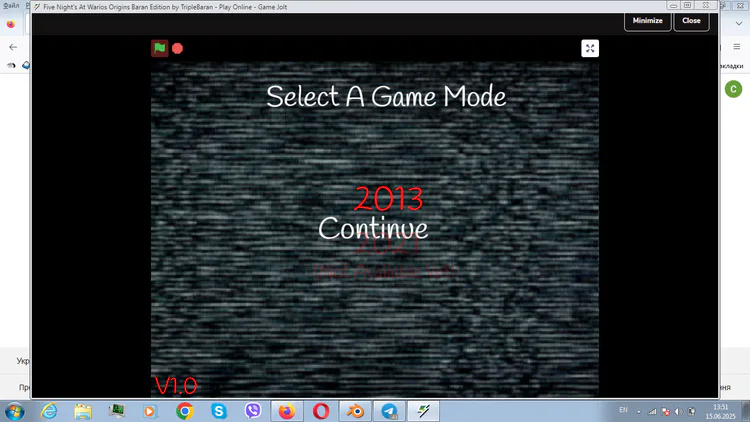The height and width of the screenshot is (422, 750).
Task: Click the 'Select A Game Mode' title
Action: pyautogui.click(x=386, y=96)
